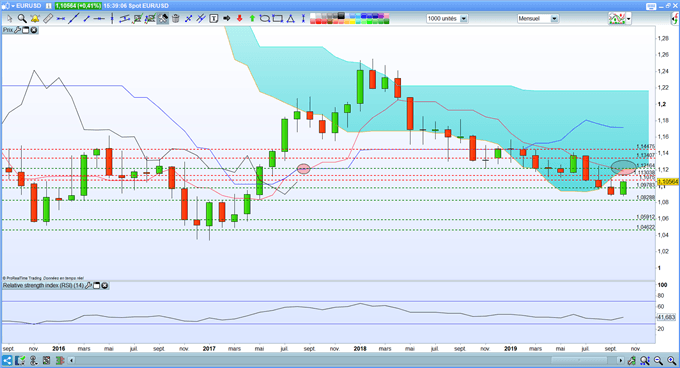Select the horizontal line tool

pyautogui.click(x=99, y=19)
